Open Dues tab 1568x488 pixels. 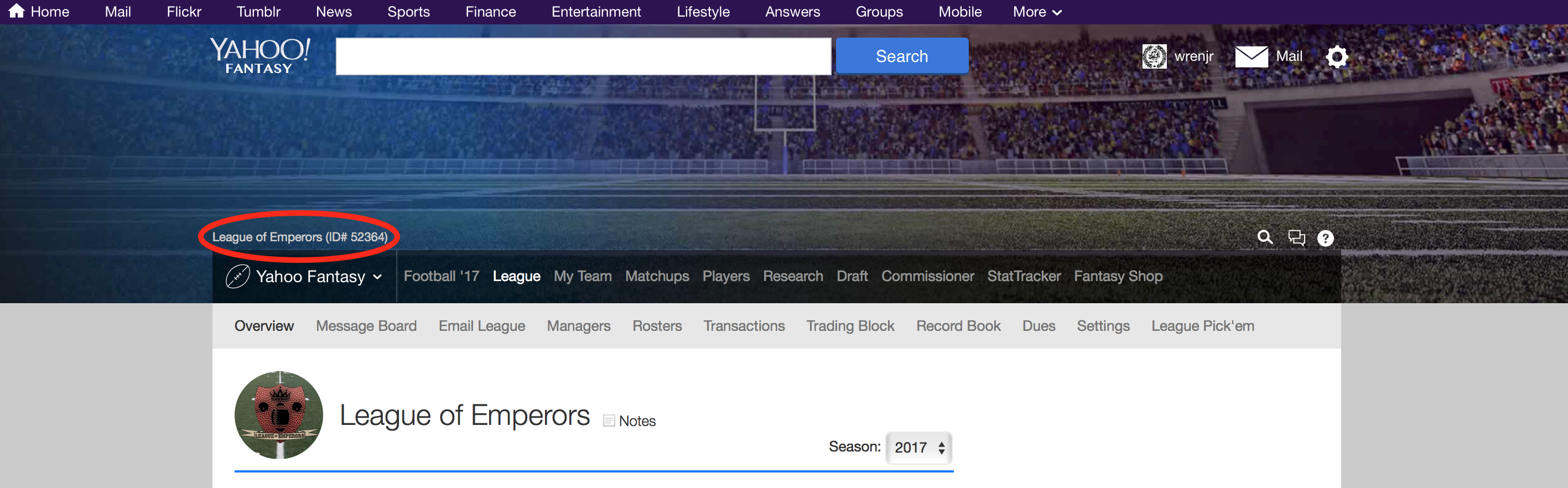coord(1039,326)
